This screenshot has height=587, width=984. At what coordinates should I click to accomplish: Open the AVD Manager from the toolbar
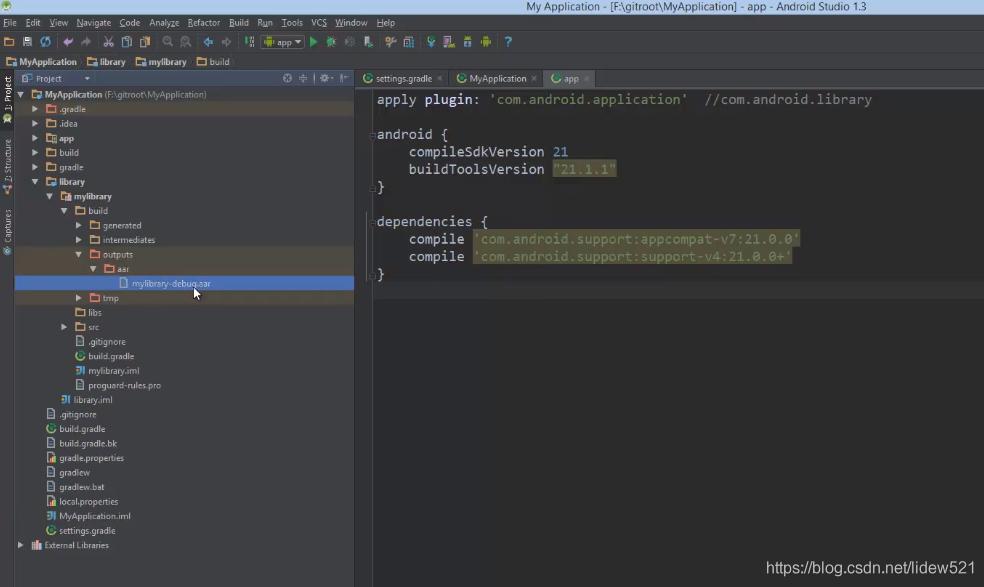coord(447,42)
